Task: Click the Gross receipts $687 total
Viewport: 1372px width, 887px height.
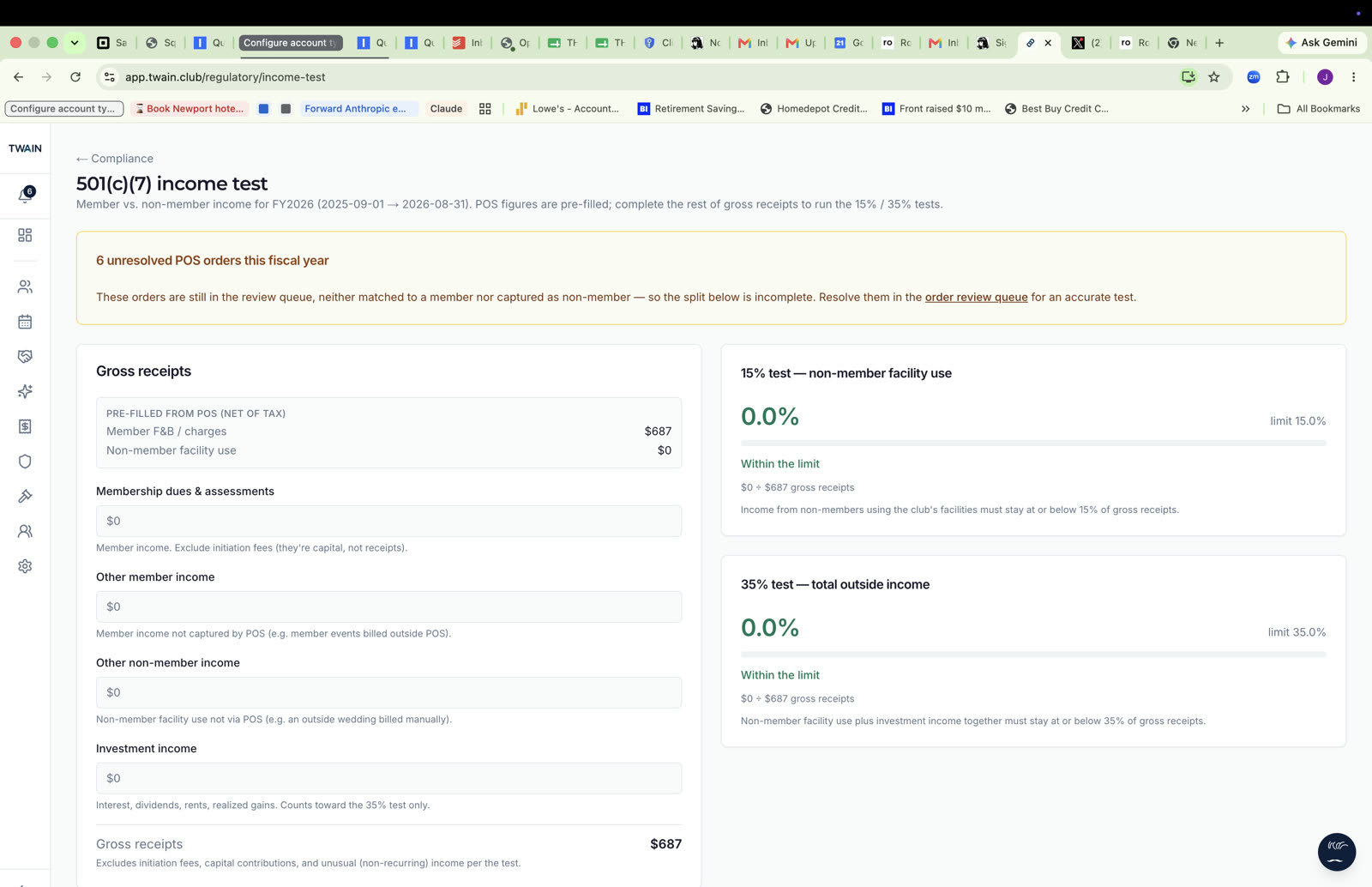Action: (x=665, y=844)
